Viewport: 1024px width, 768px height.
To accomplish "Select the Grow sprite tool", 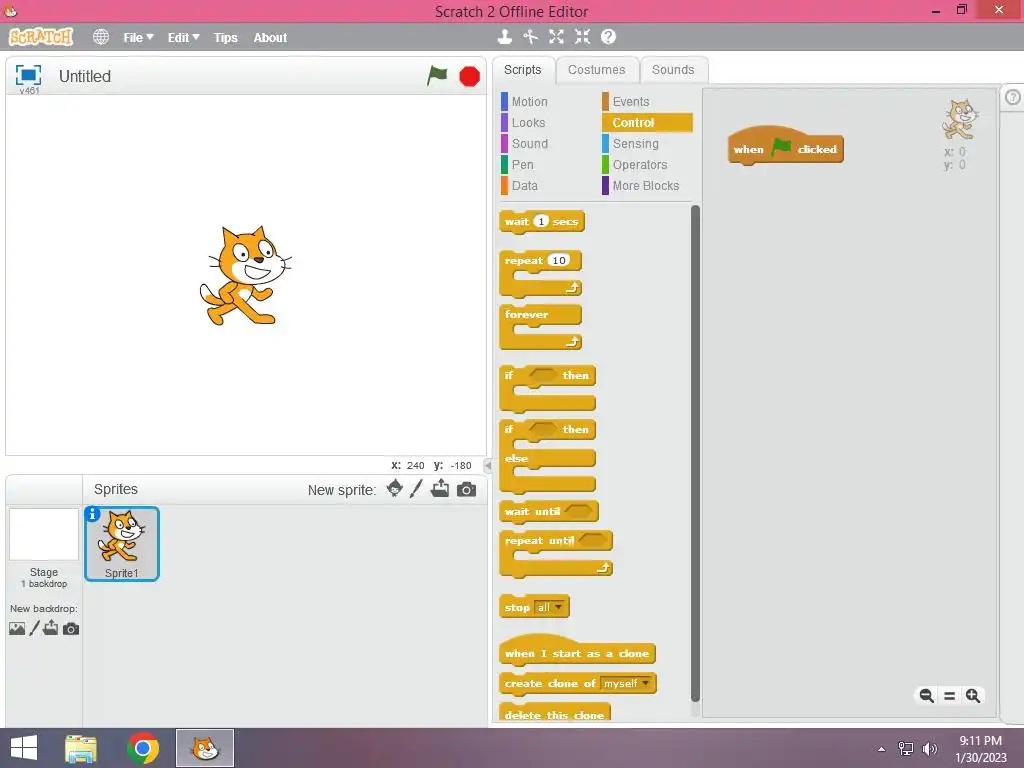I will (x=556, y=37).
